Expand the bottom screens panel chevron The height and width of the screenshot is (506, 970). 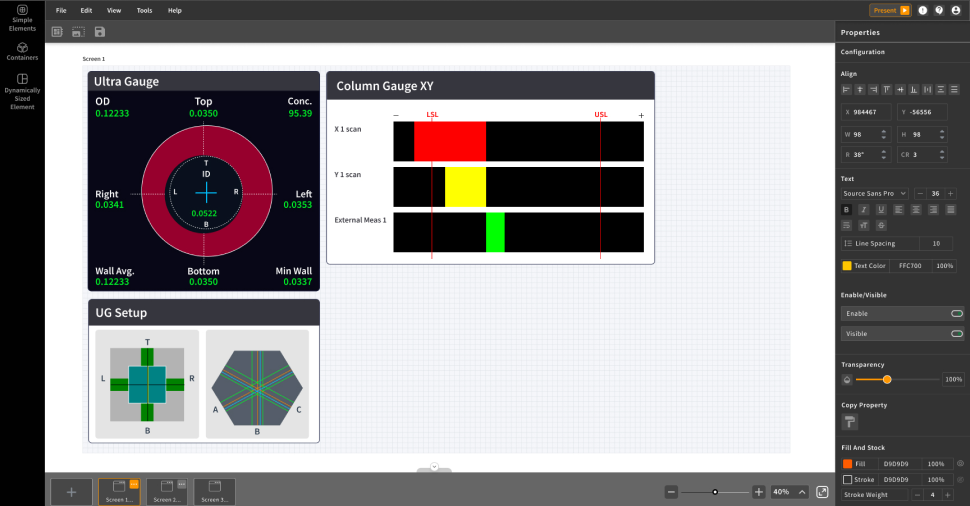point(434,467)
